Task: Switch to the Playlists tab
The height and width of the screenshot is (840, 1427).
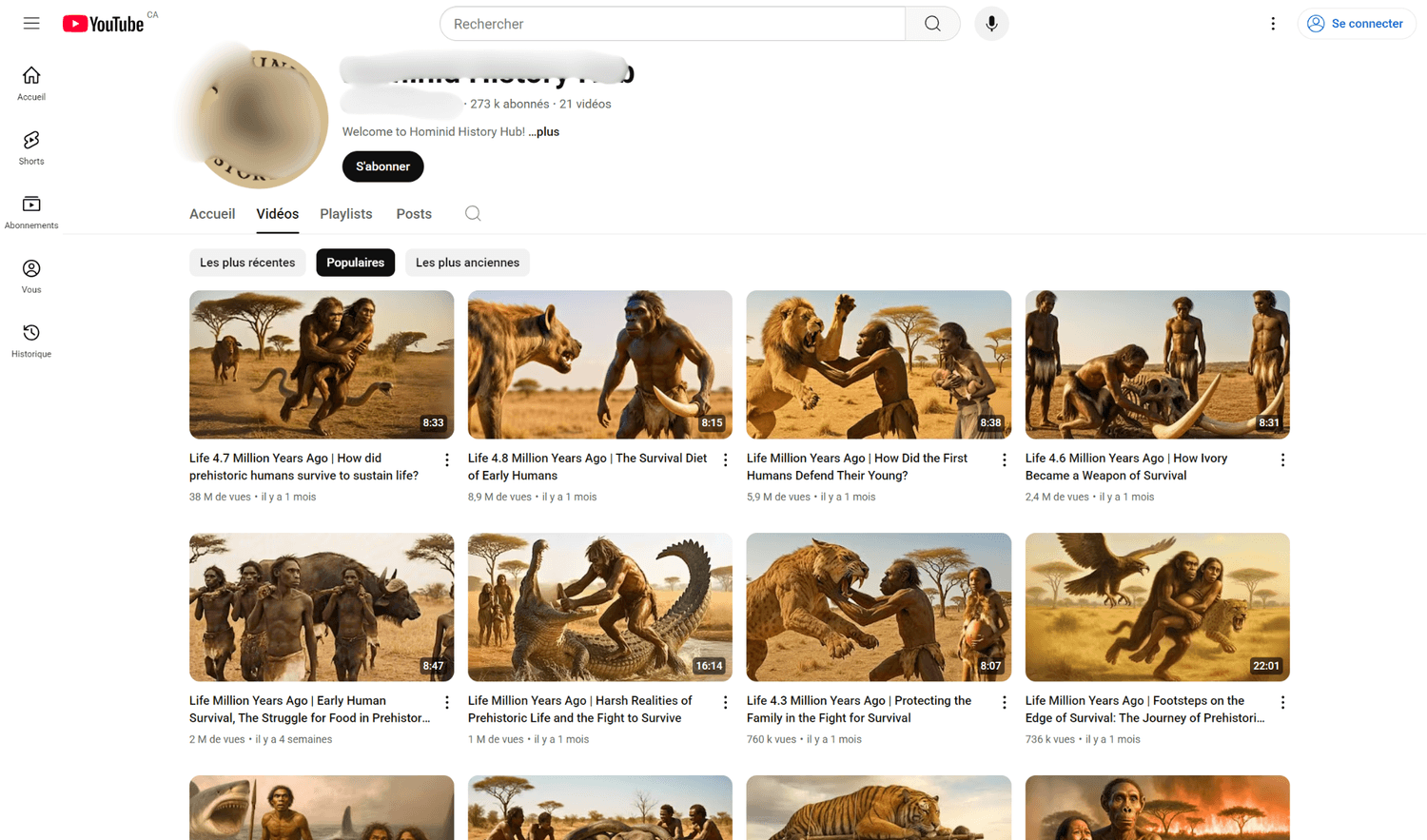Action: [346, 214]
